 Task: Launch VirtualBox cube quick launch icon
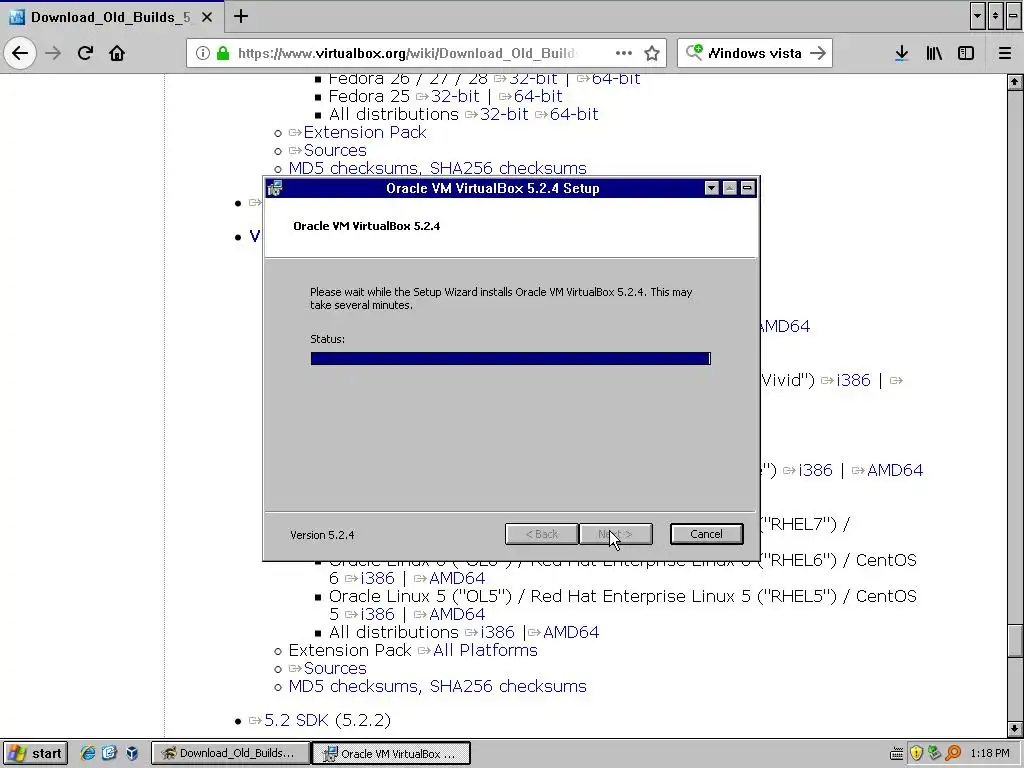pos(132,753)
